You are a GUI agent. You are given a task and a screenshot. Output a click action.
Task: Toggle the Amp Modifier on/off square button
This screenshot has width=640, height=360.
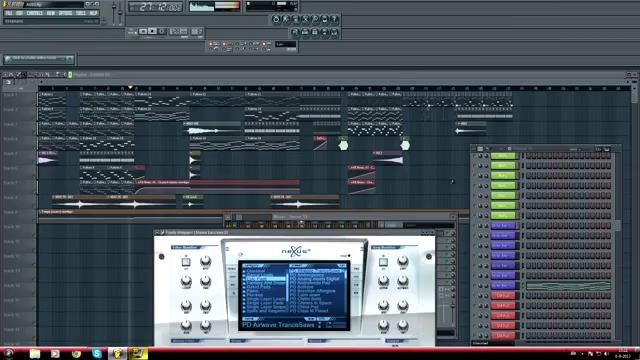point(383,261)
